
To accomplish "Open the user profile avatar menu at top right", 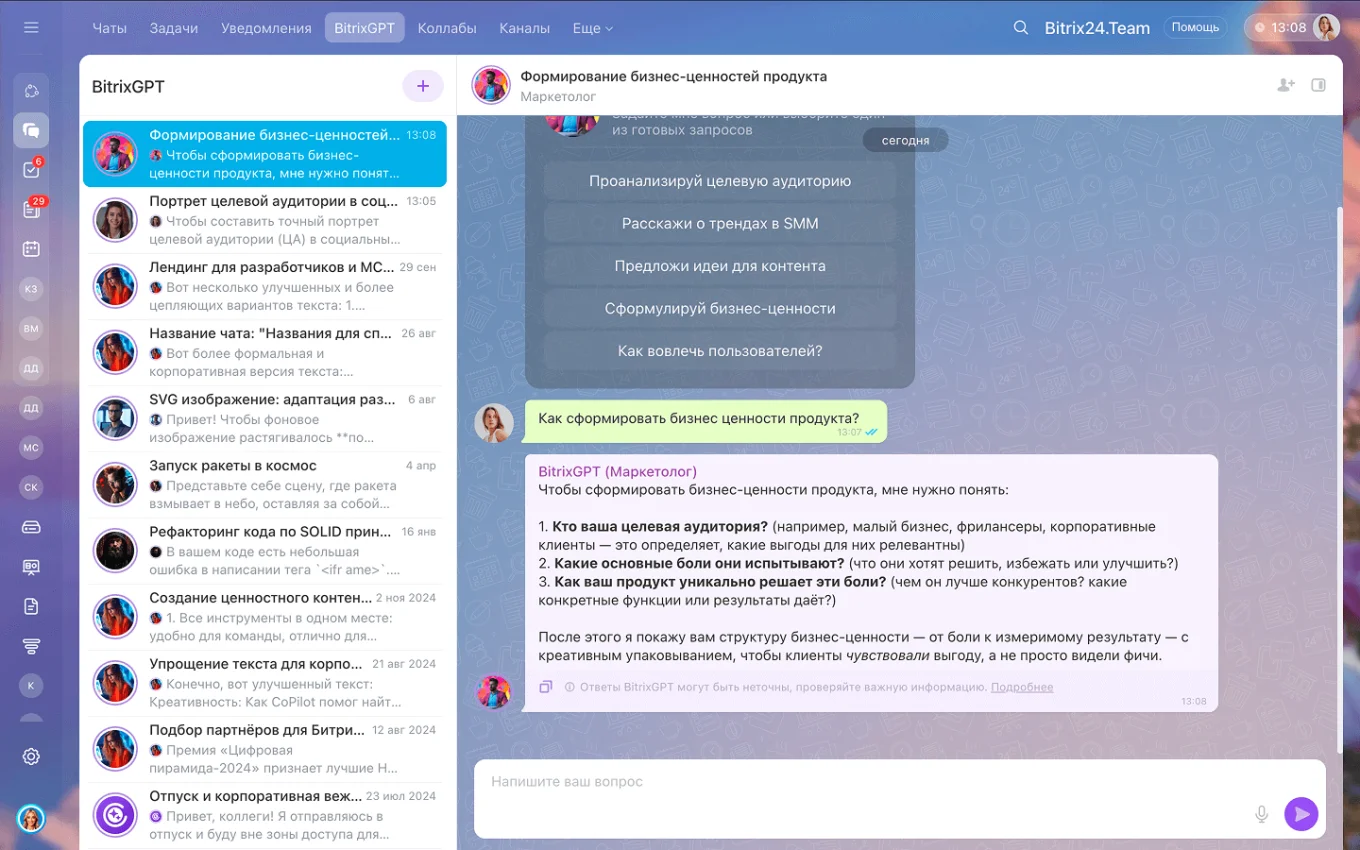I will [x=1326, y=28].
